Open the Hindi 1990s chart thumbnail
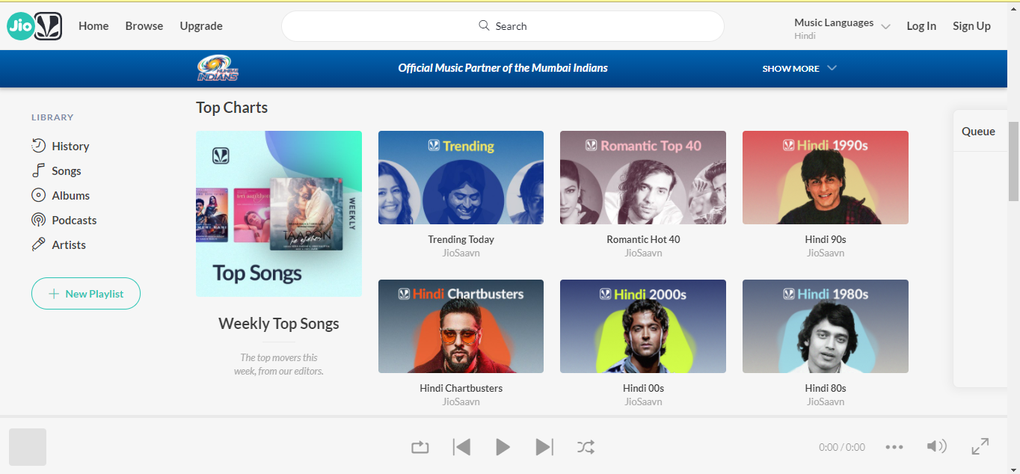 tap(825, 178)
